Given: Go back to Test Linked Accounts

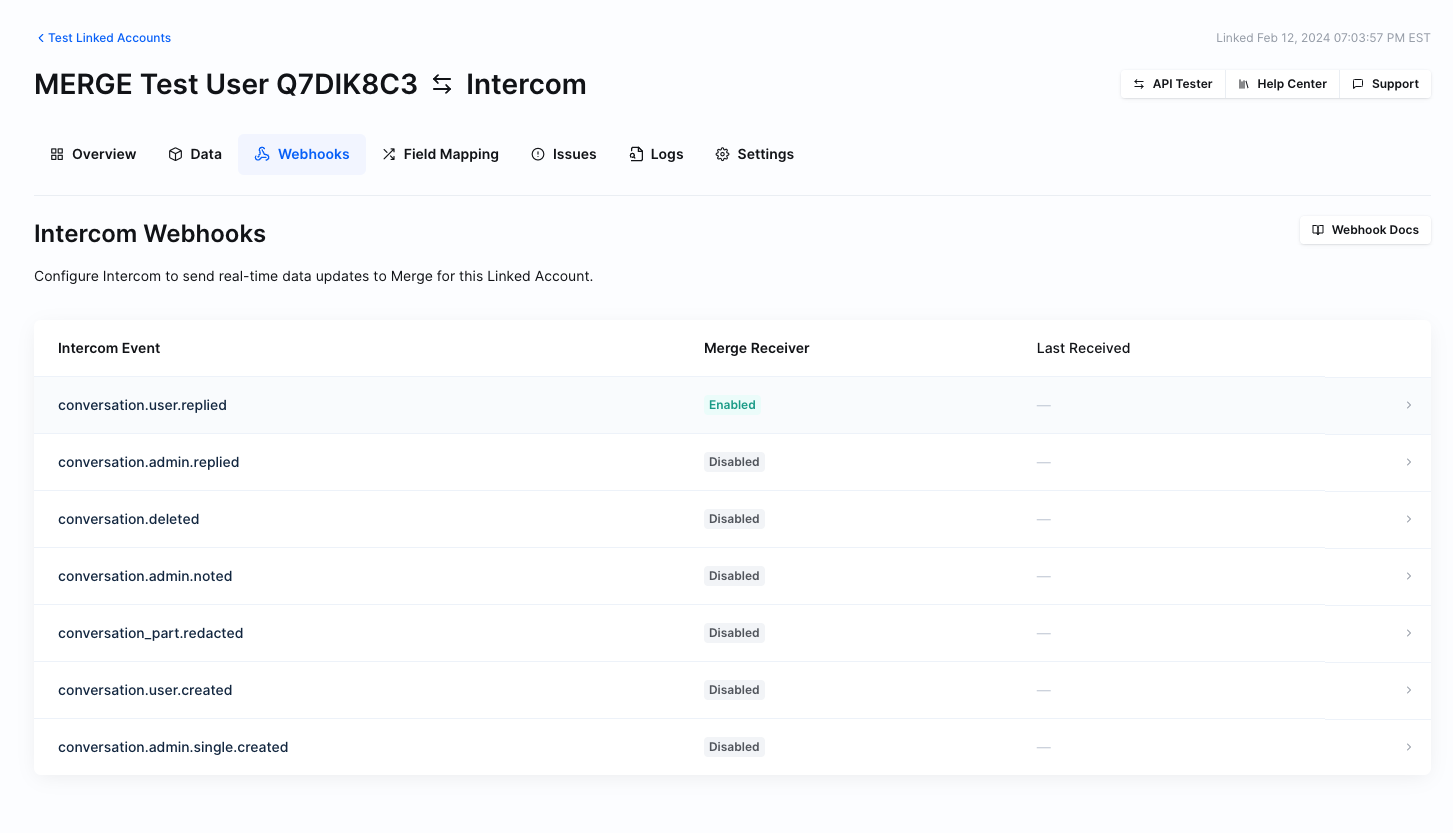Looking at the screenshot, I should click(x=109, y=38).
